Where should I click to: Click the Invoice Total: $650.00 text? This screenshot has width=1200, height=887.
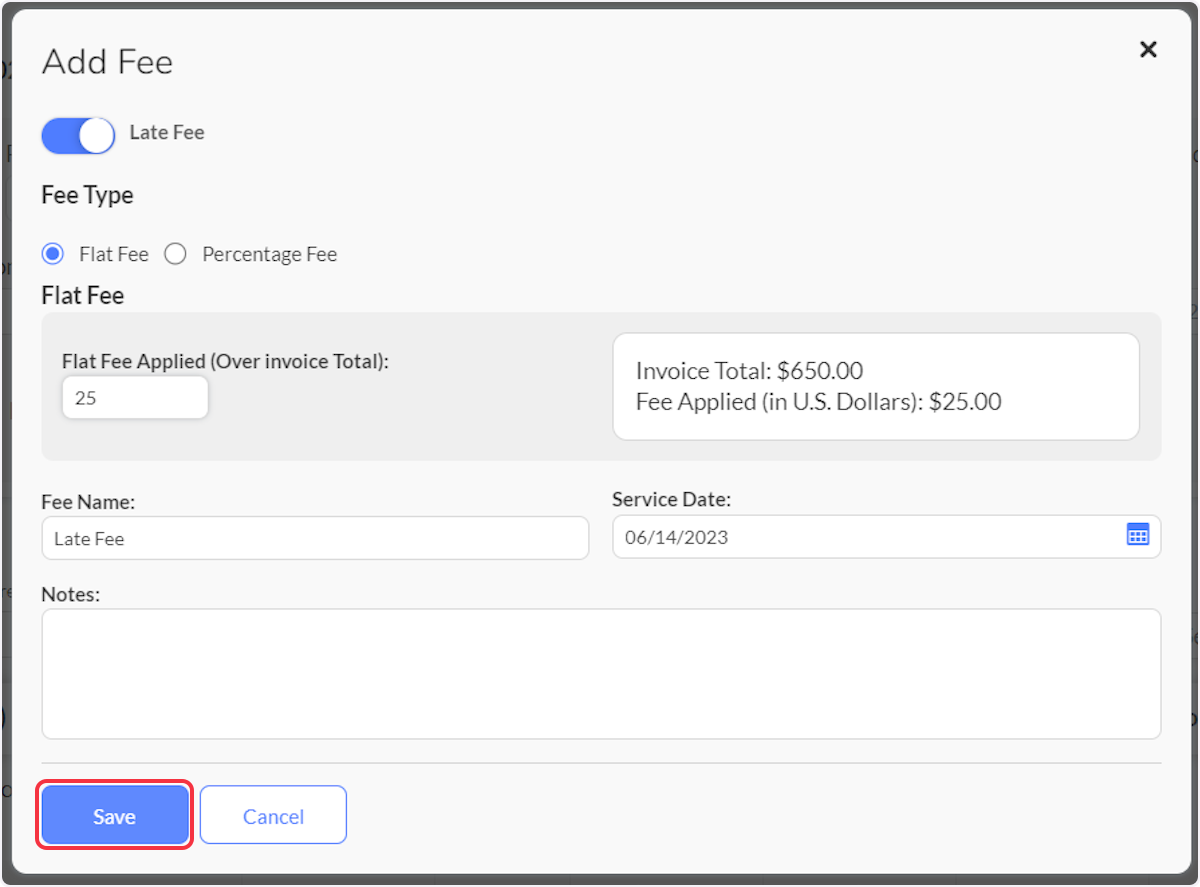point(749,371)
